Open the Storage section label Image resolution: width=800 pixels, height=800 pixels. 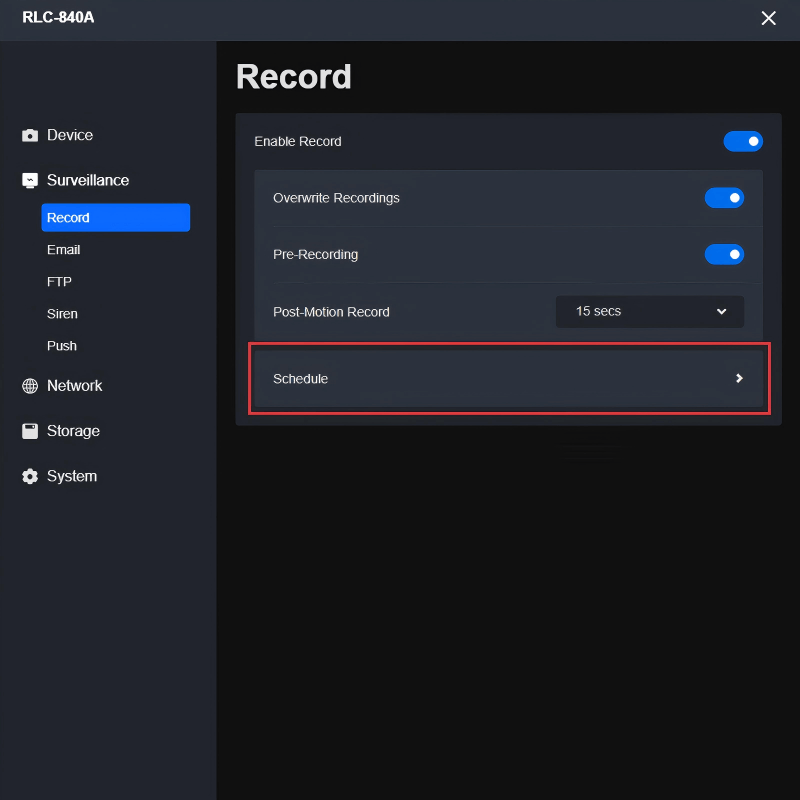(x=73, y=431)
